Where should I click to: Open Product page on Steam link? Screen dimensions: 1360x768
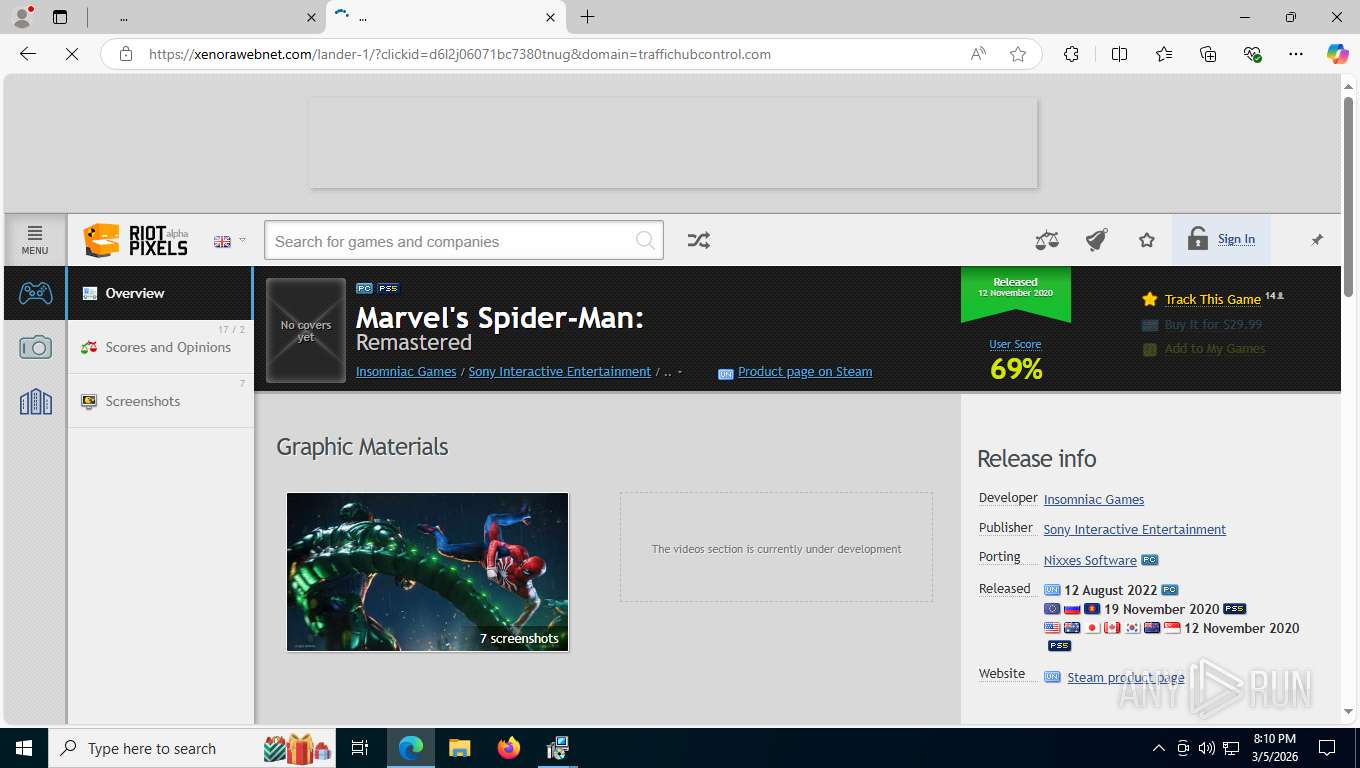805,372
